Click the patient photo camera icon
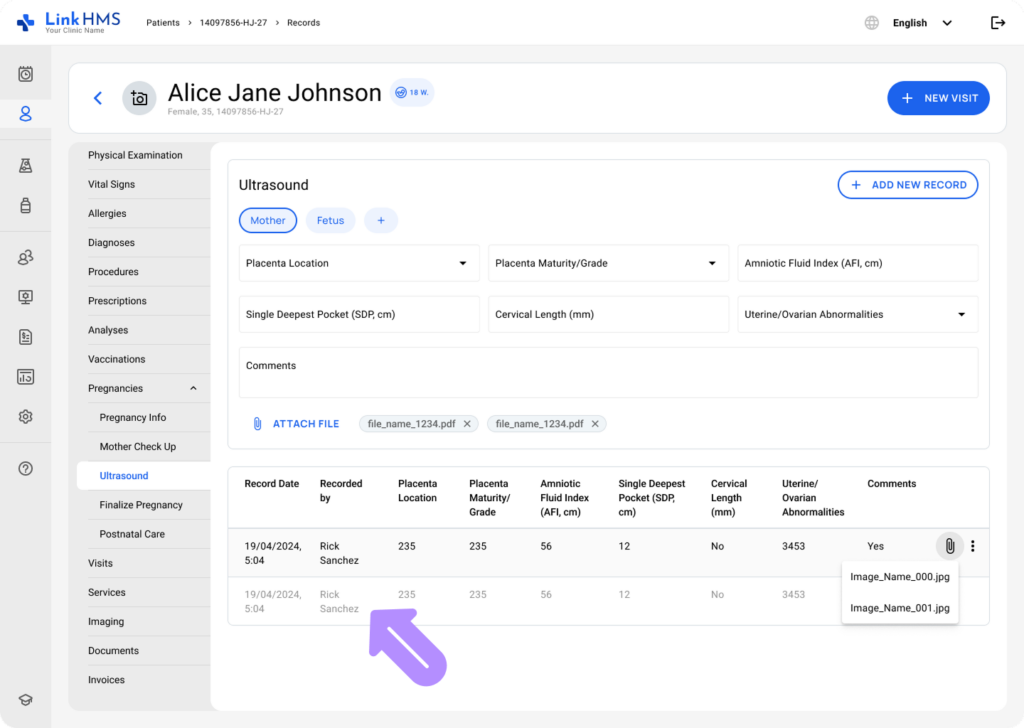Viewport: 1024px width, 728px height. (139, 98)
